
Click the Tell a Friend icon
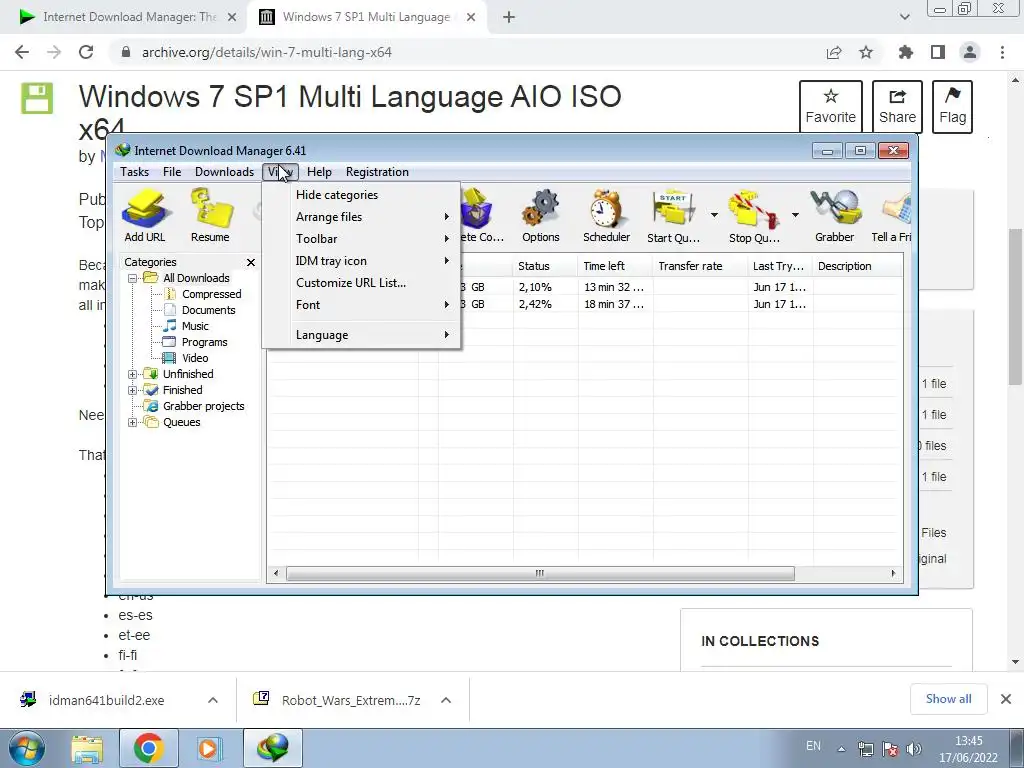[892, 216]
